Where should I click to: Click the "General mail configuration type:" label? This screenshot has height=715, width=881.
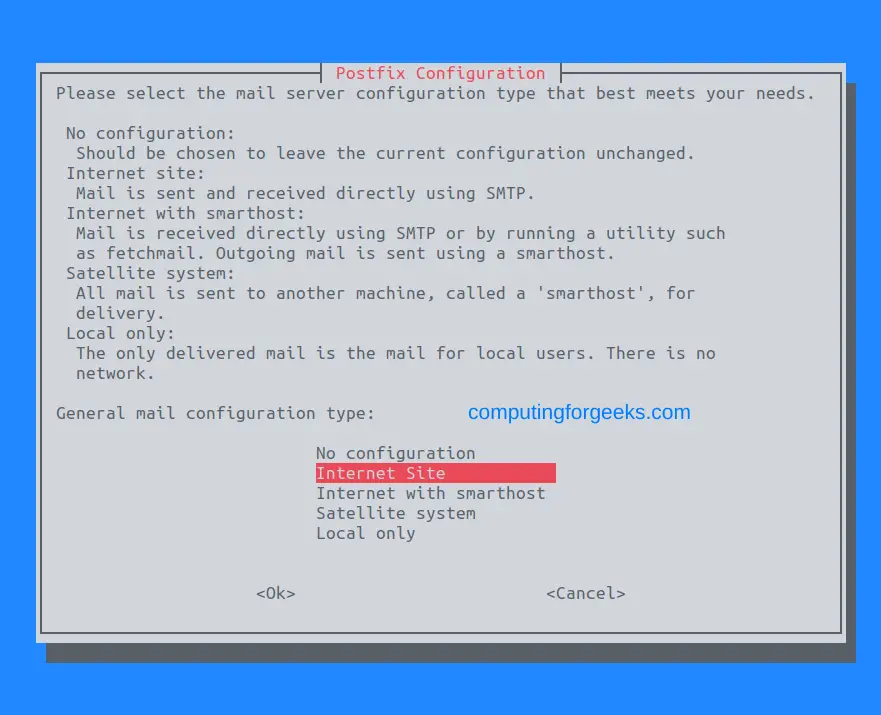coord(215,413)
